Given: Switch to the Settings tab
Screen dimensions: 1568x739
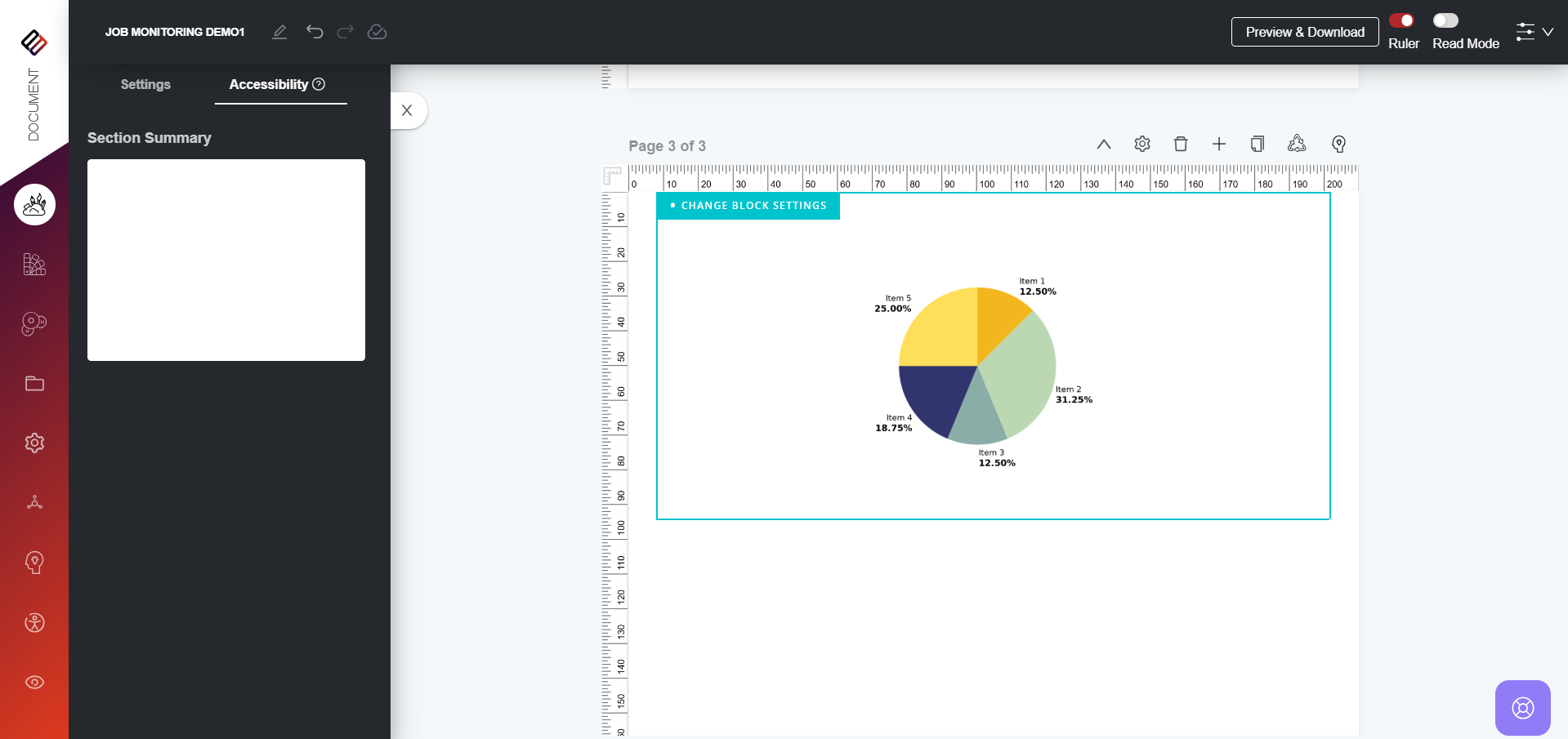Looking at the screenshot, I should pos(145,85).
